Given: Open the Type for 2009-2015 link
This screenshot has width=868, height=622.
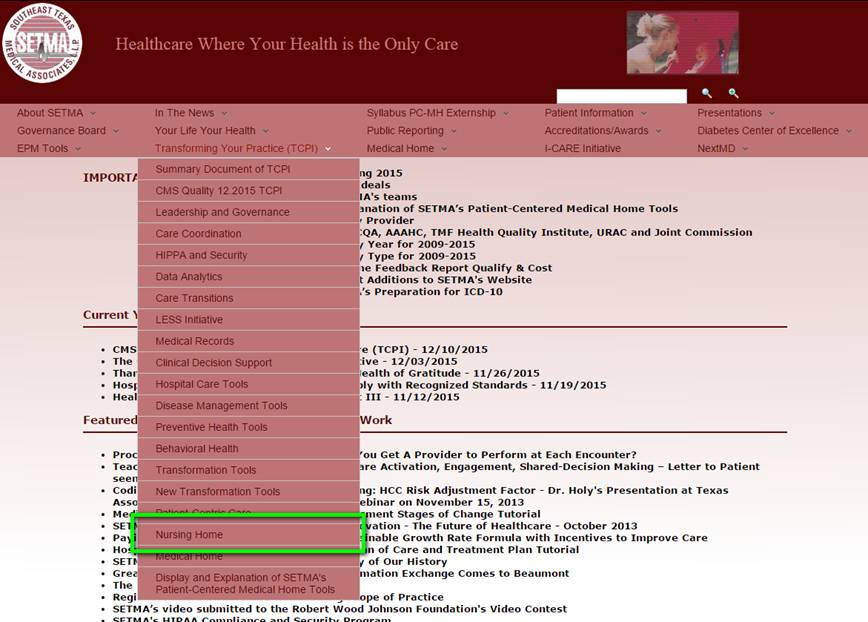Looking at the screenshot, I should coord(418,256).
